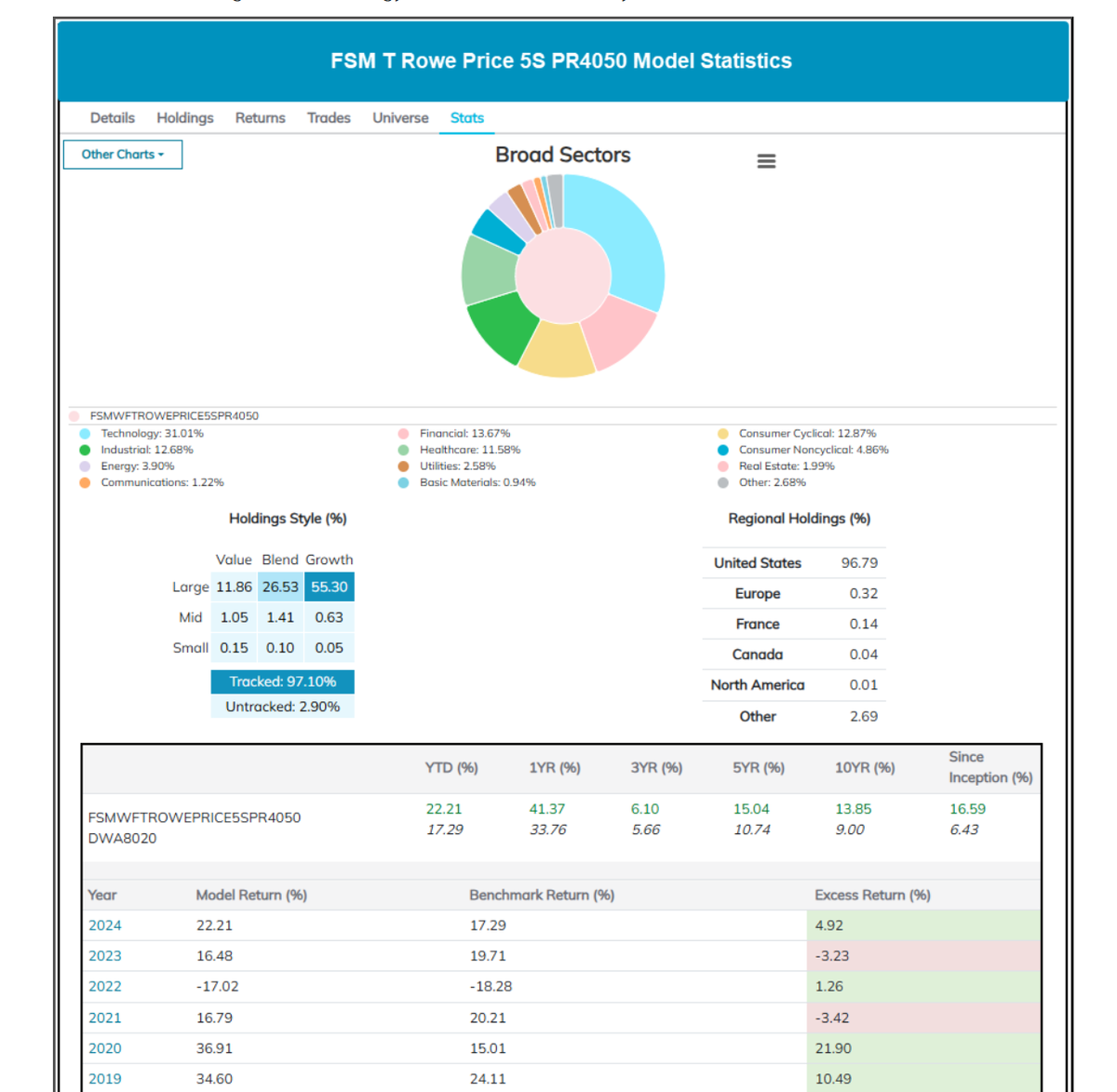Click the Untracked: 2.90% bar
Viewport: 1117px width, 1092px height.
click(x=283, y=708)
